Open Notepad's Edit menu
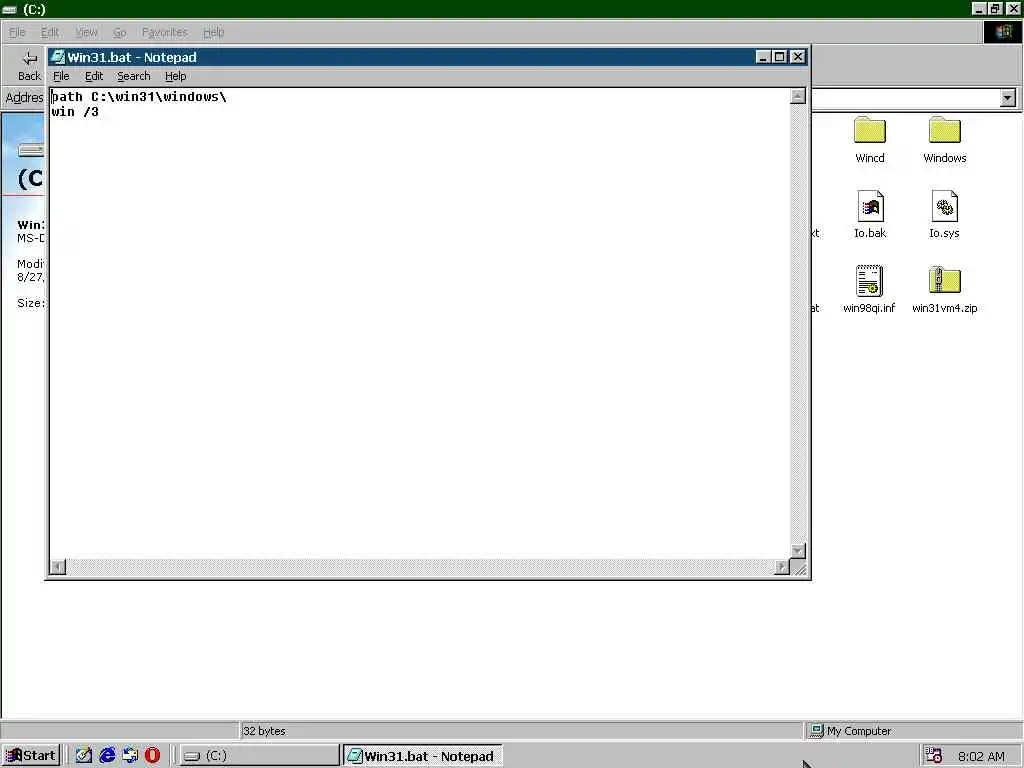Image resolution: width=1024 pixels, height=768 pixels. (x=94, y=76)
